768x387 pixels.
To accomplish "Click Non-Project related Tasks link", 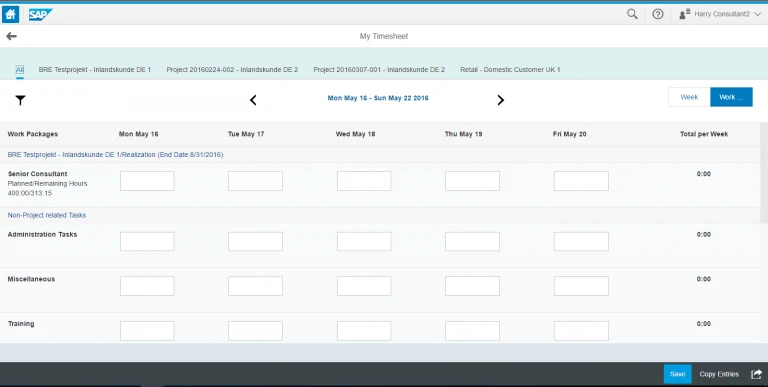I will tap(47, 215).
